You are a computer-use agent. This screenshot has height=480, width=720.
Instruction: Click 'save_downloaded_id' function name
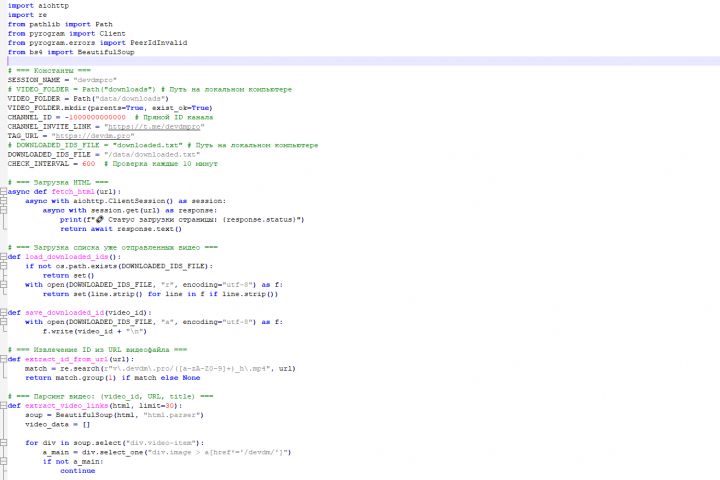[x=64, y=312]
